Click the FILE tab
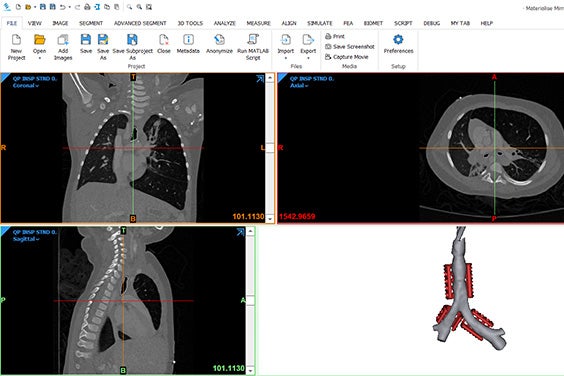 click(x=12, y=23)
